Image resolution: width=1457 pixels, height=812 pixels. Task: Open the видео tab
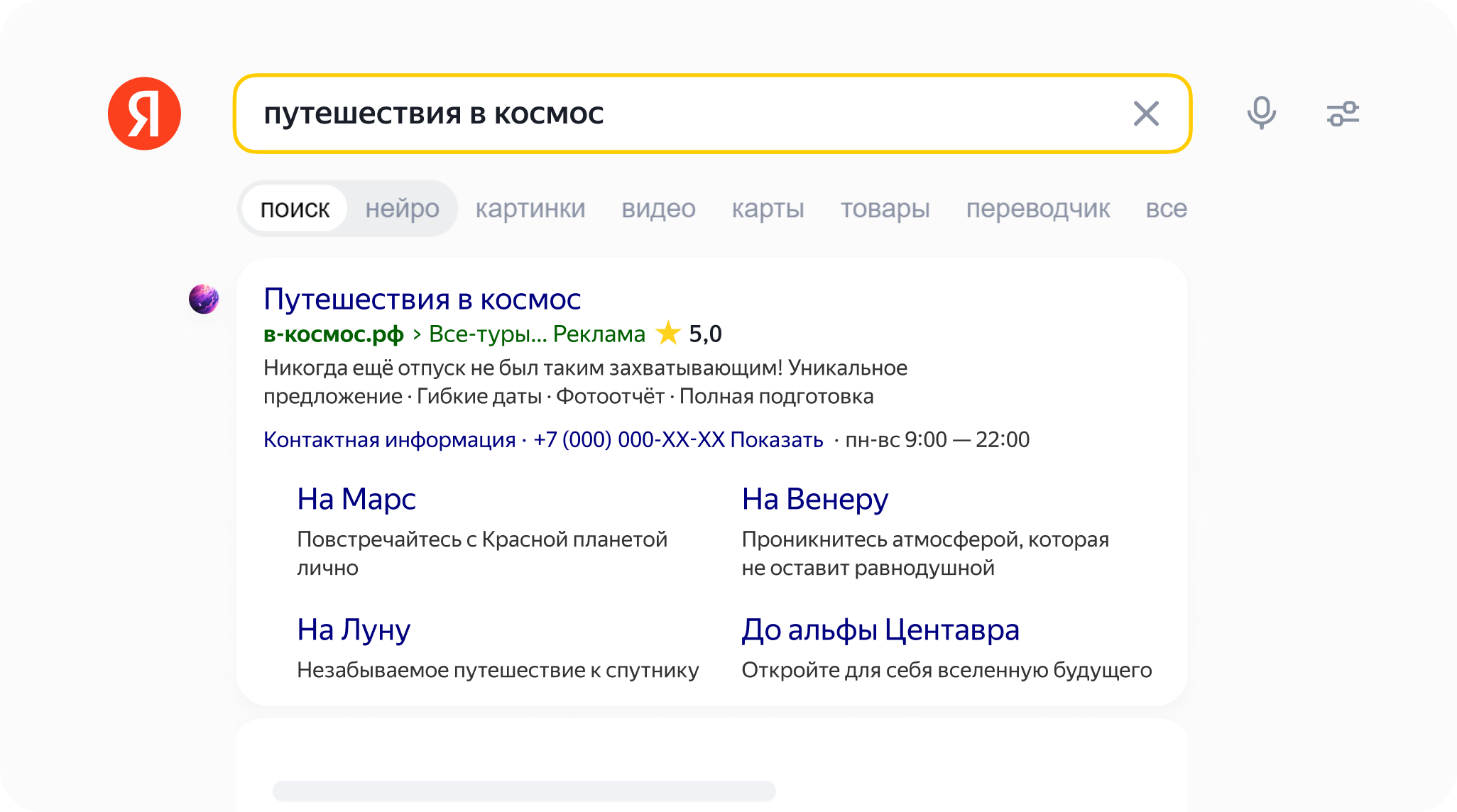tap(658, 209)
